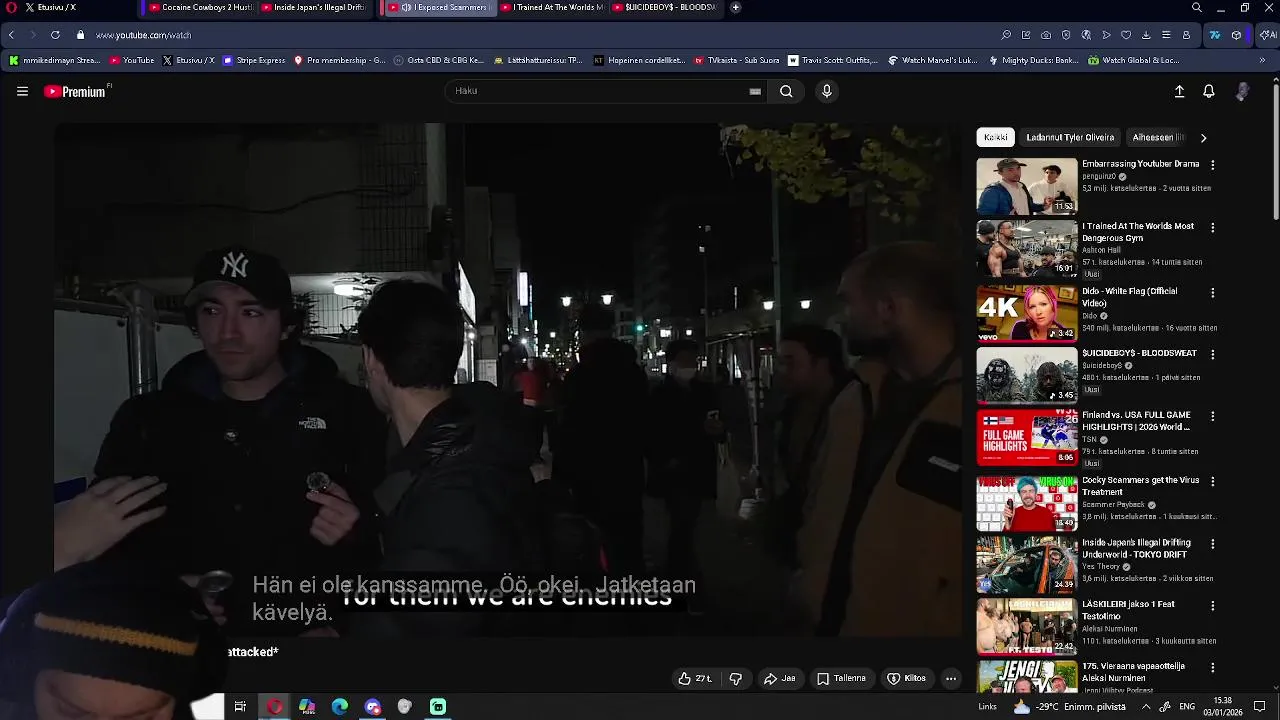Viewport: 1280px width, 720px height.
Task: Show hidden system tray icons chevron
Action: [1146, 707]
